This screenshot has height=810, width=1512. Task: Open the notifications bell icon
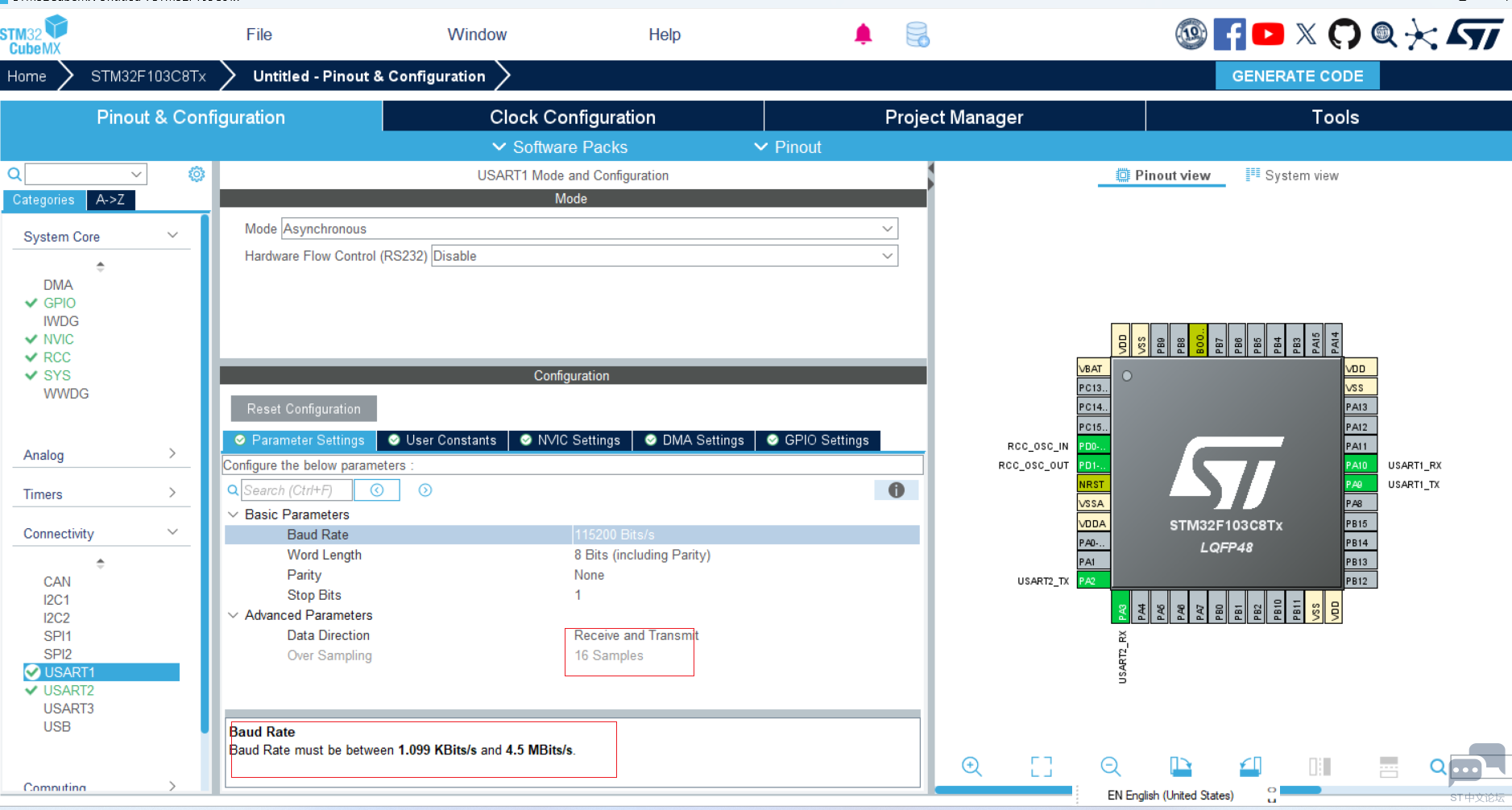[x=863, y=35]
